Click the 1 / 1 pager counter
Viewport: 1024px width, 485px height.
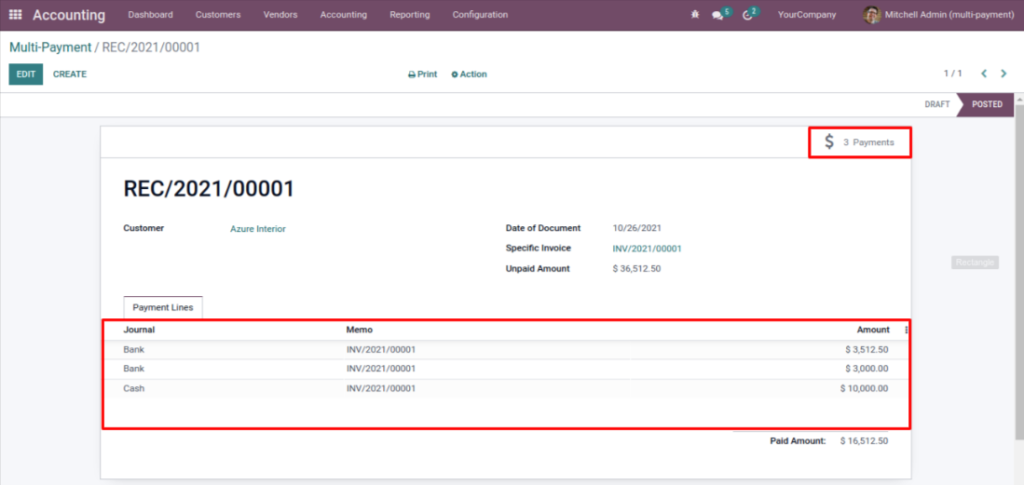[953, 74]
